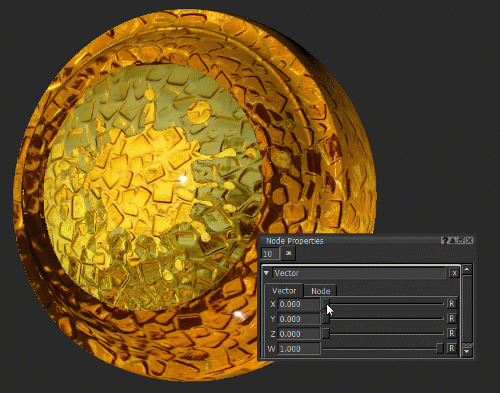Reset the Y value with its R button

click(451, 319)
